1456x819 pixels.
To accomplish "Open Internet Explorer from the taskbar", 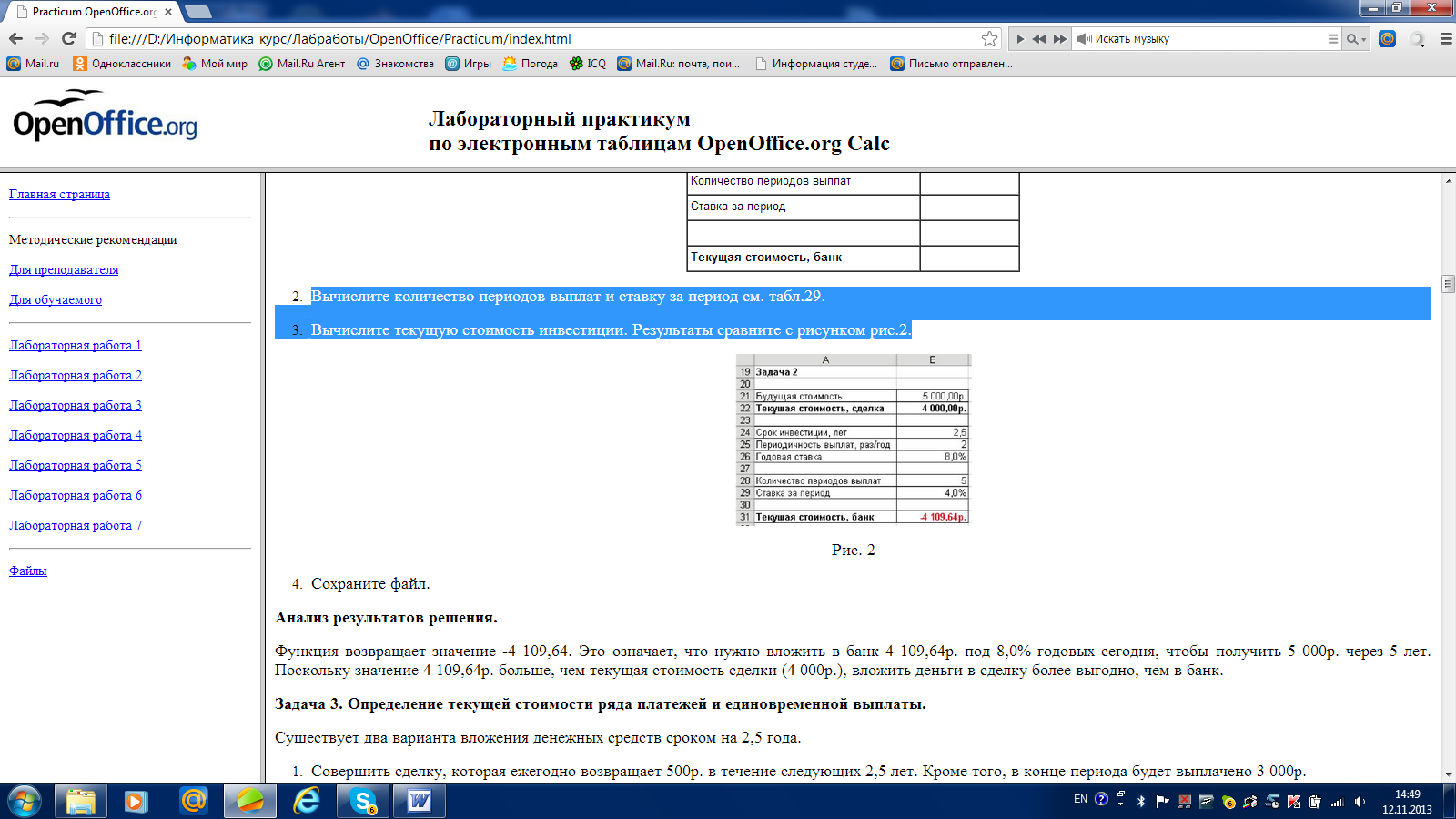I will [307, 801].
